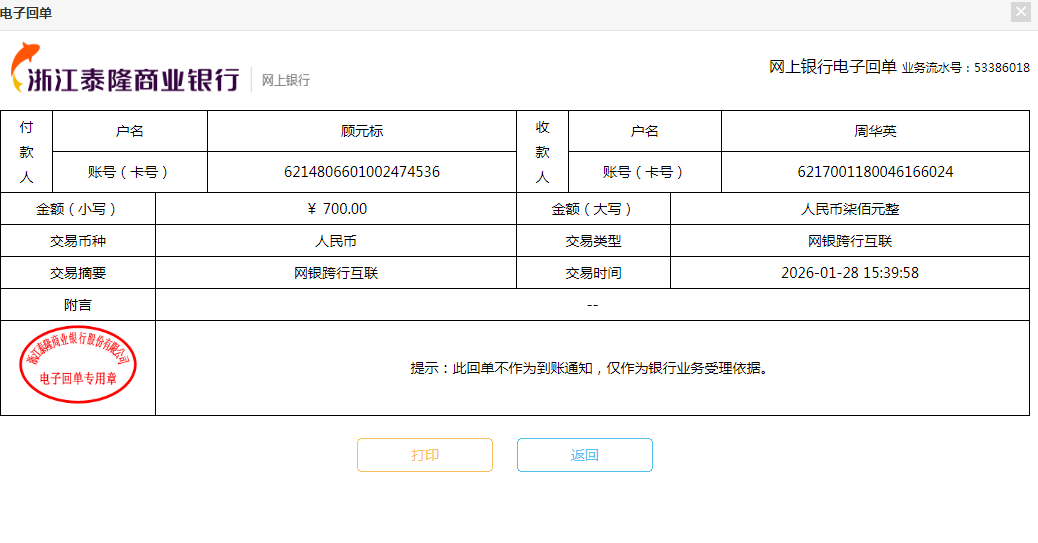1038x543 pixels.
Task: Click the 交易币种 value 人民币
Action: [x=336, y=241]
